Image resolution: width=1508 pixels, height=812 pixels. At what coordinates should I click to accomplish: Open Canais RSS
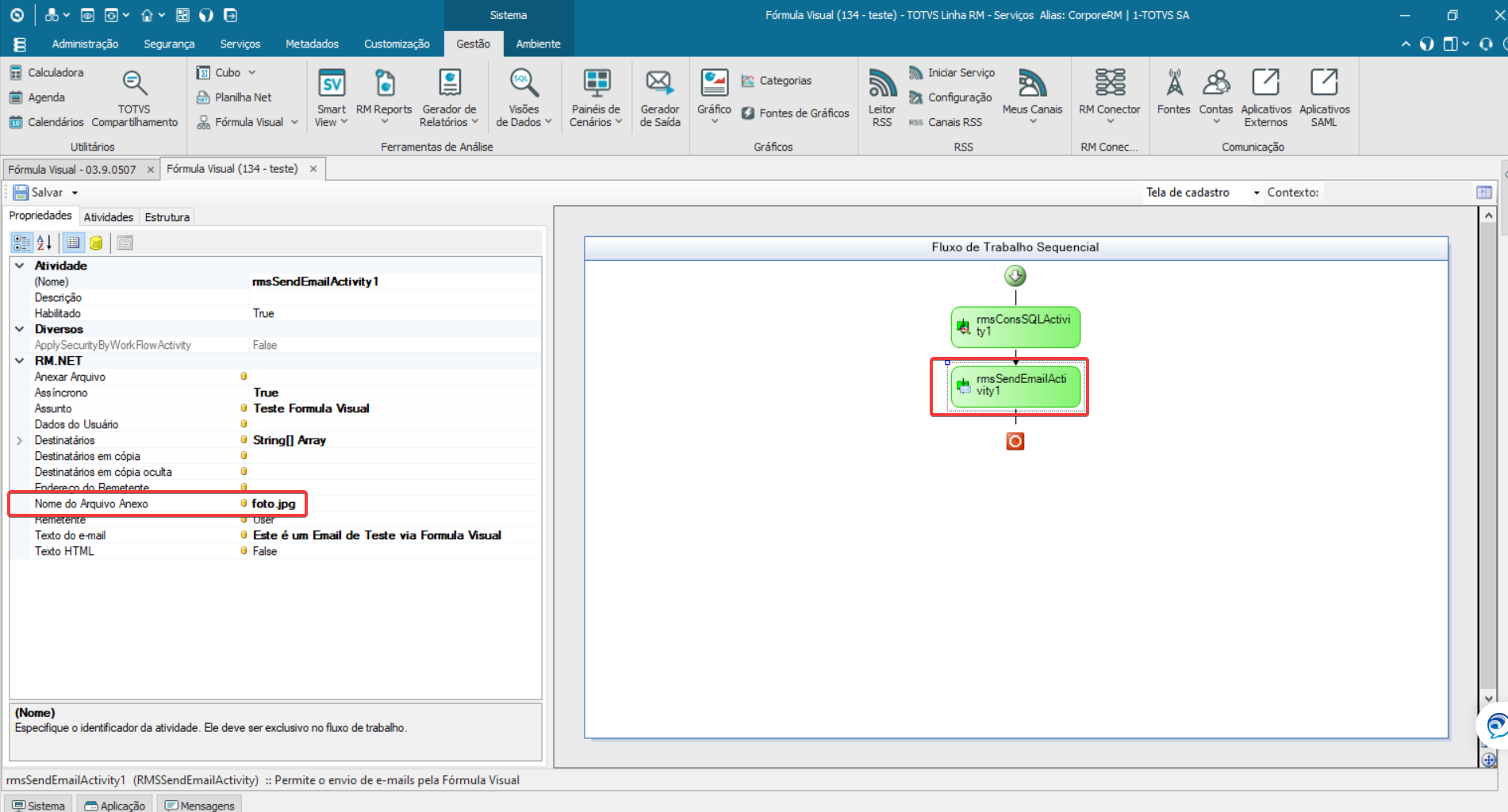[946, 122]
